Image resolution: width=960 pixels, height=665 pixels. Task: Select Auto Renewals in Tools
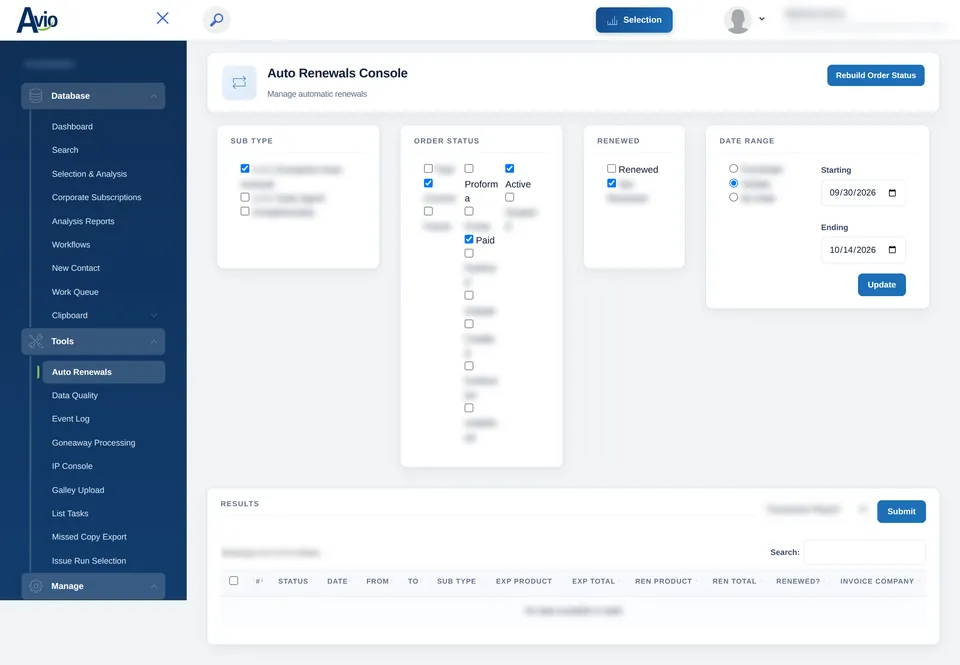point(103,372)
